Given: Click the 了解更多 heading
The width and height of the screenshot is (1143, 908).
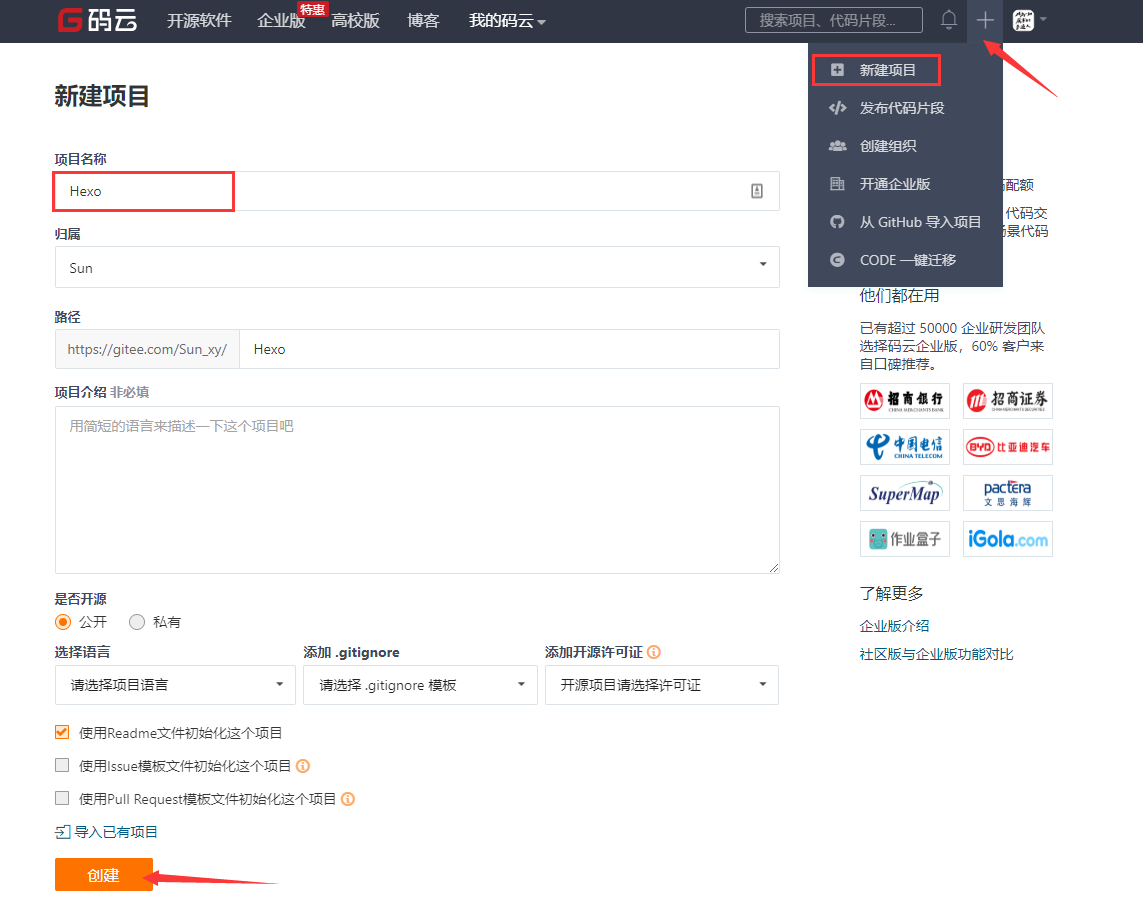Looking at the screenshot, I should click(892, 593).
